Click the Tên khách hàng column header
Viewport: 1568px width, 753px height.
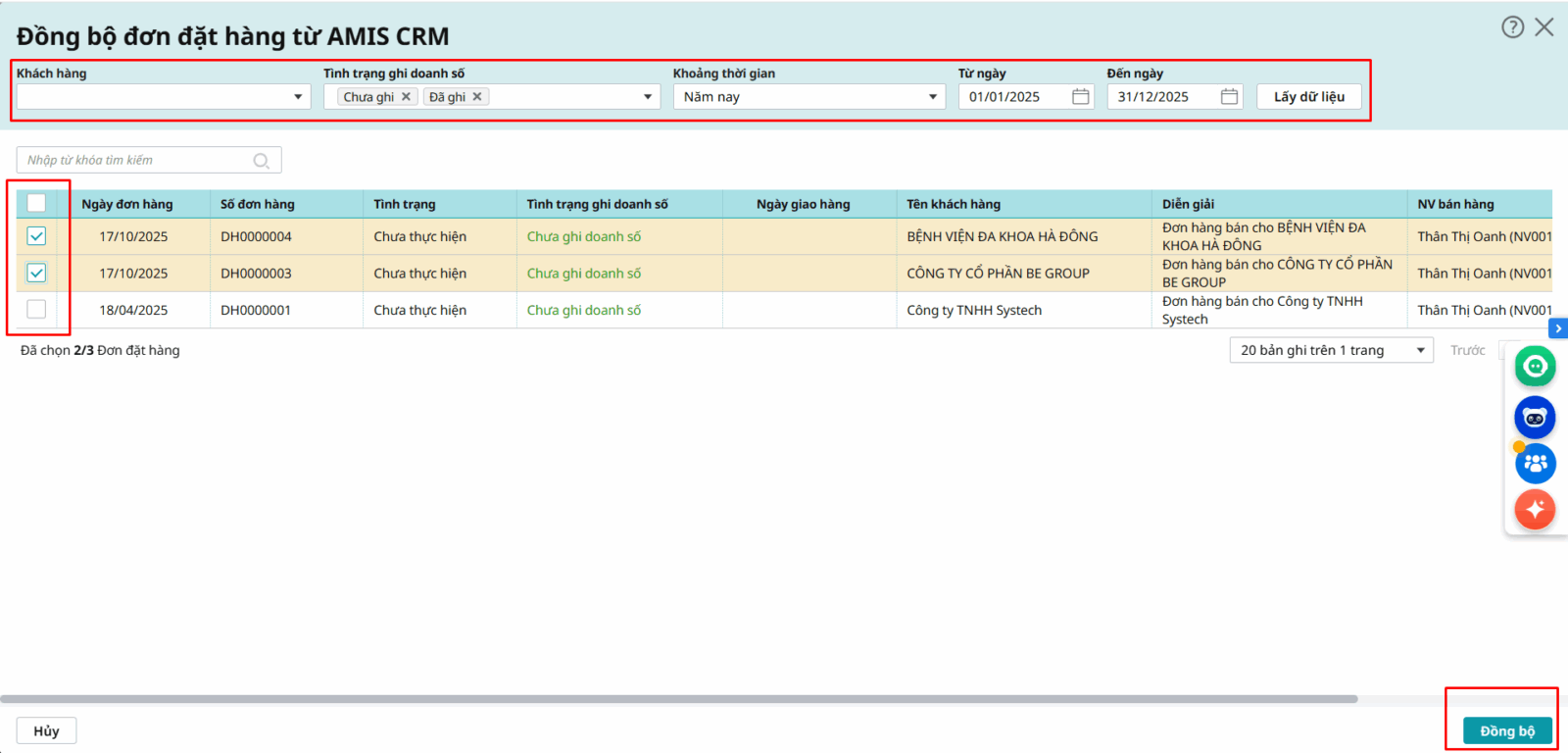[x=953, y=204]
